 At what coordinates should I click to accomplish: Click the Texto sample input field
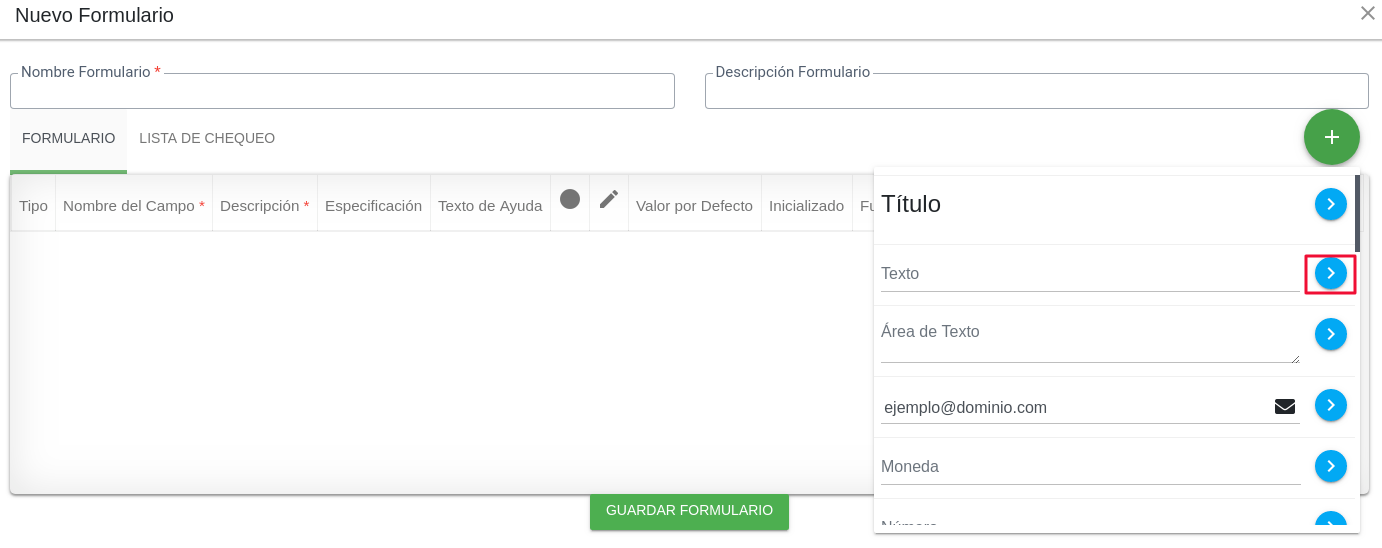point(1089,274)
